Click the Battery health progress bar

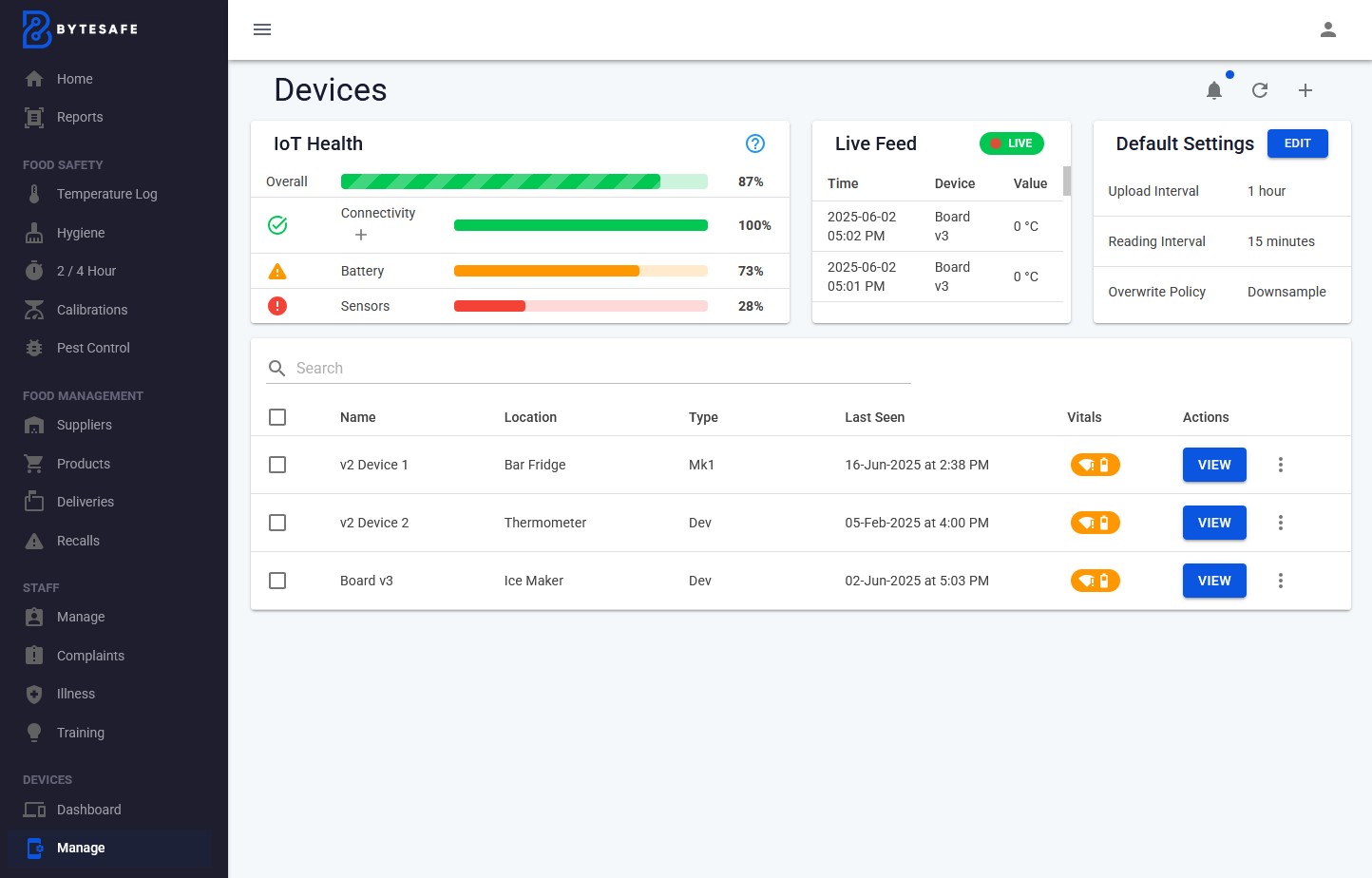[x=581, y=271]
